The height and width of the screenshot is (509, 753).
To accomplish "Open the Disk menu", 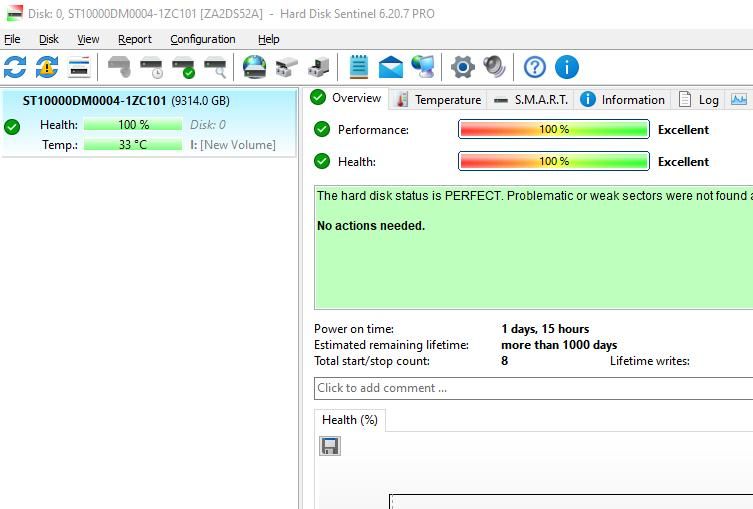I will pyautogui.click(x=49, y=39).
